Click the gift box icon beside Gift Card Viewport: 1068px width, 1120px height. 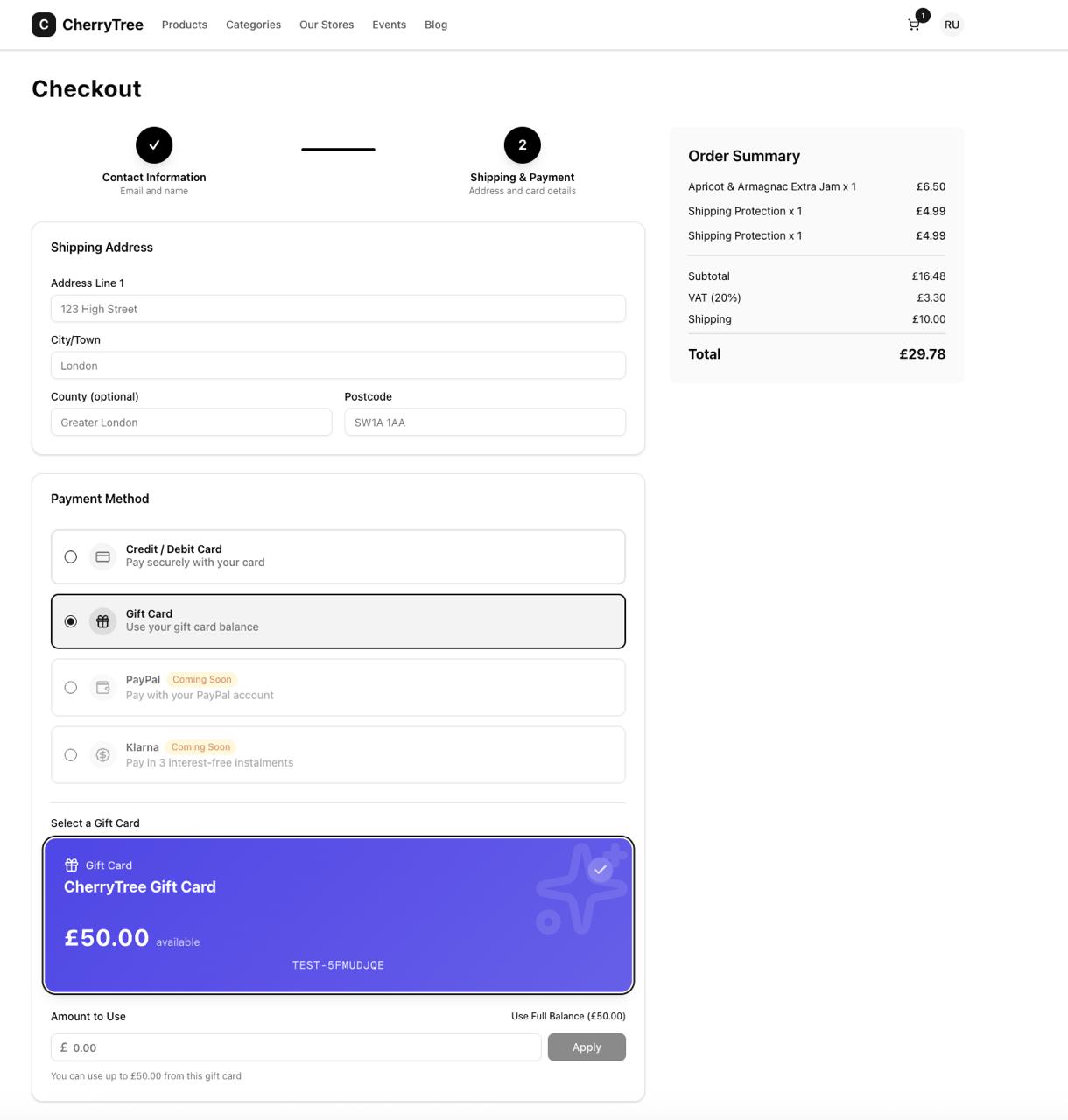(x=102, y=620)
